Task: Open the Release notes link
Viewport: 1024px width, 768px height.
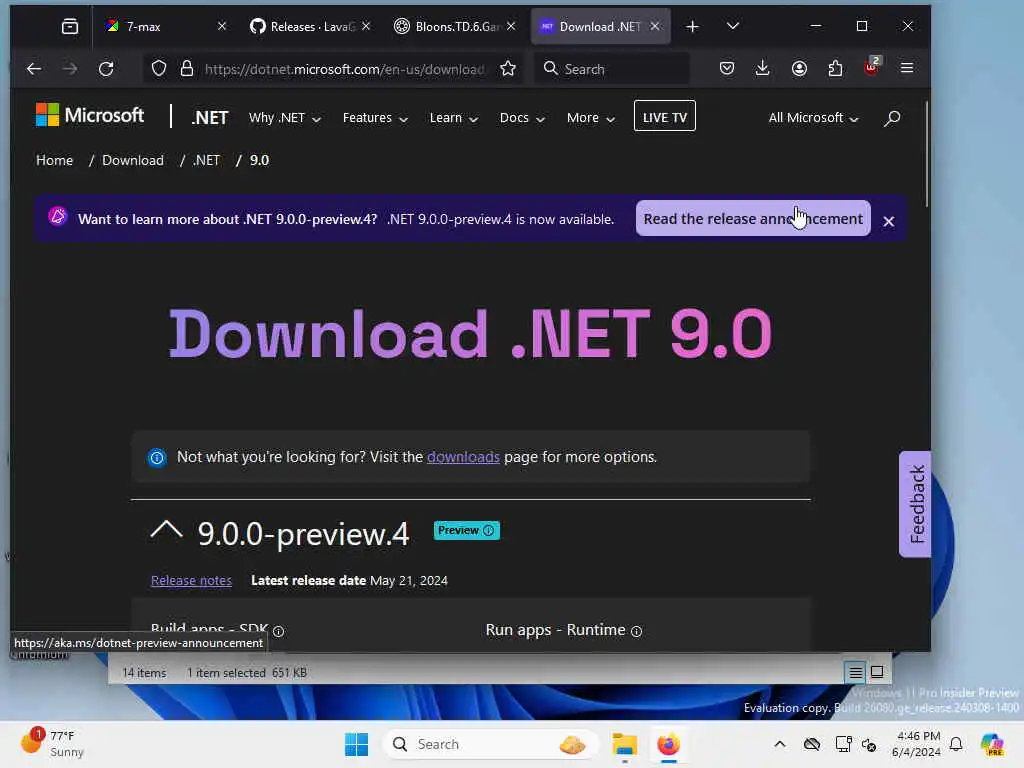Action: [x=191, y=581]
